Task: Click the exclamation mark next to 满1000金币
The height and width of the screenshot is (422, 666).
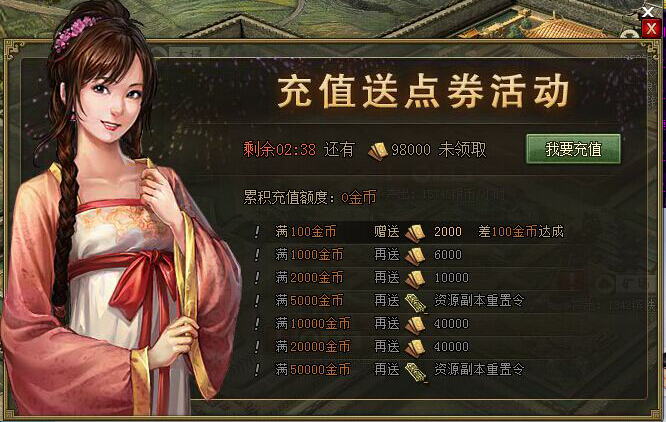Action: click(x=257, y=255)
